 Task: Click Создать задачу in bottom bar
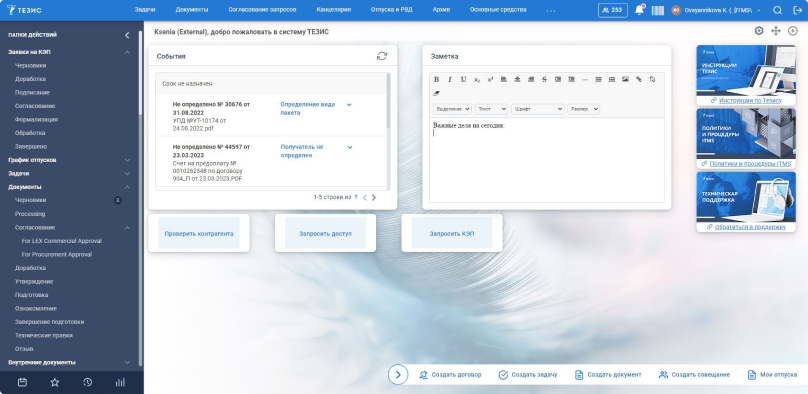(528, 374)
